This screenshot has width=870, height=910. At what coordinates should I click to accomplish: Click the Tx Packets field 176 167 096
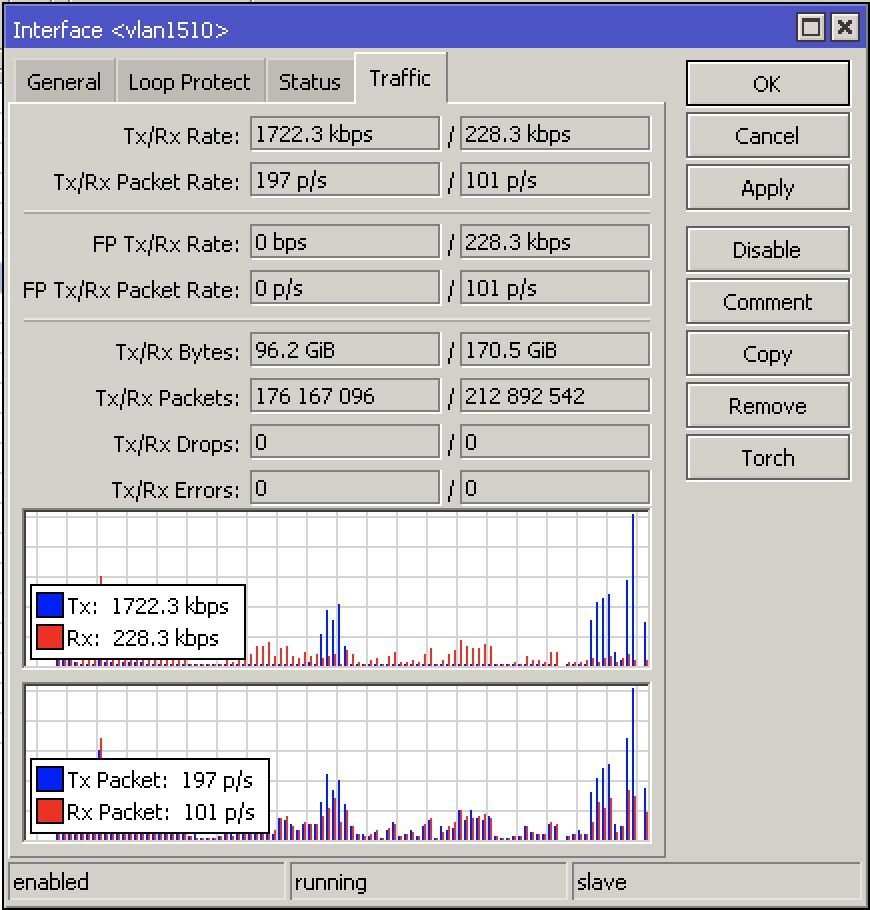pyautogui.click(x=345, y=396)
